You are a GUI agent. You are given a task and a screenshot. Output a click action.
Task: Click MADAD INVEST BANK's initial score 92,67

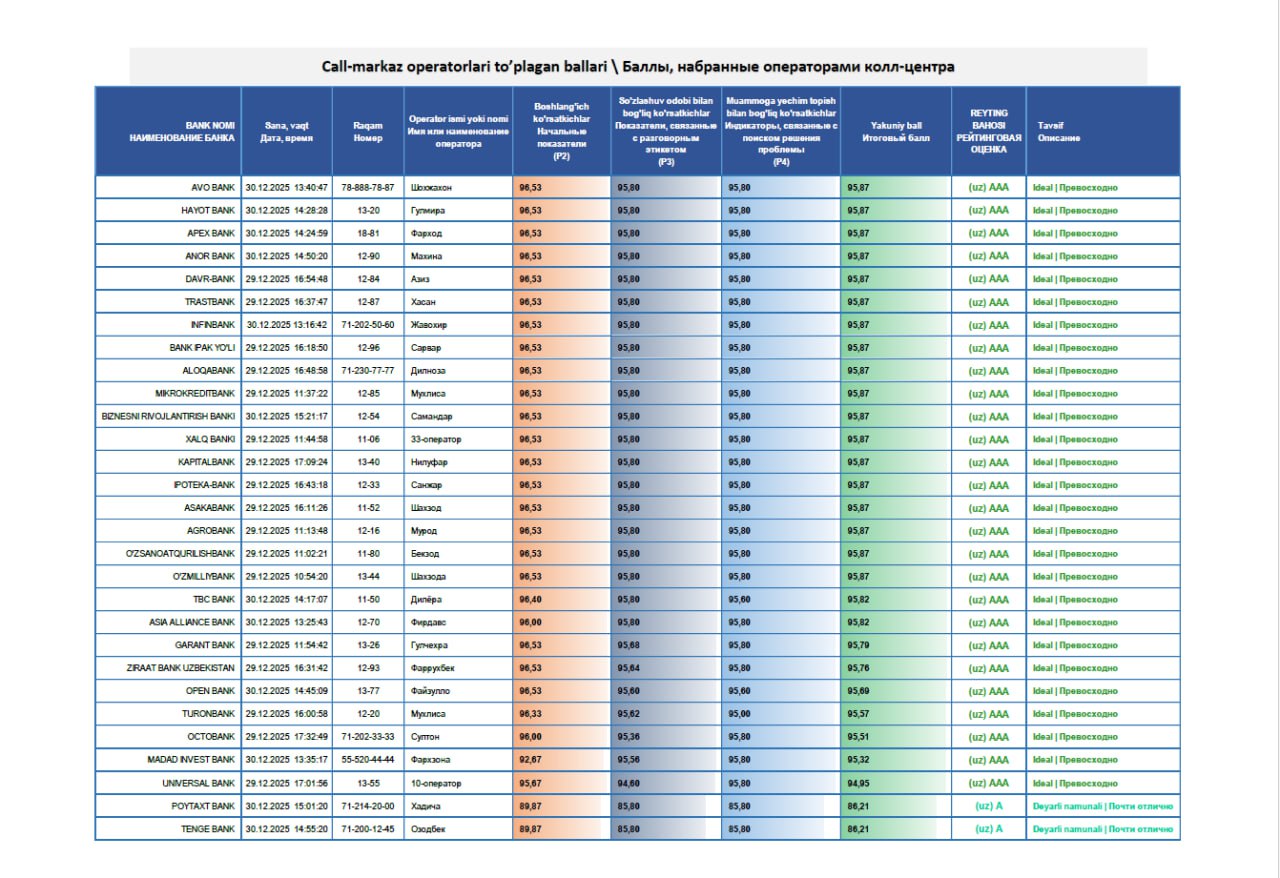(x=530, y=760)
